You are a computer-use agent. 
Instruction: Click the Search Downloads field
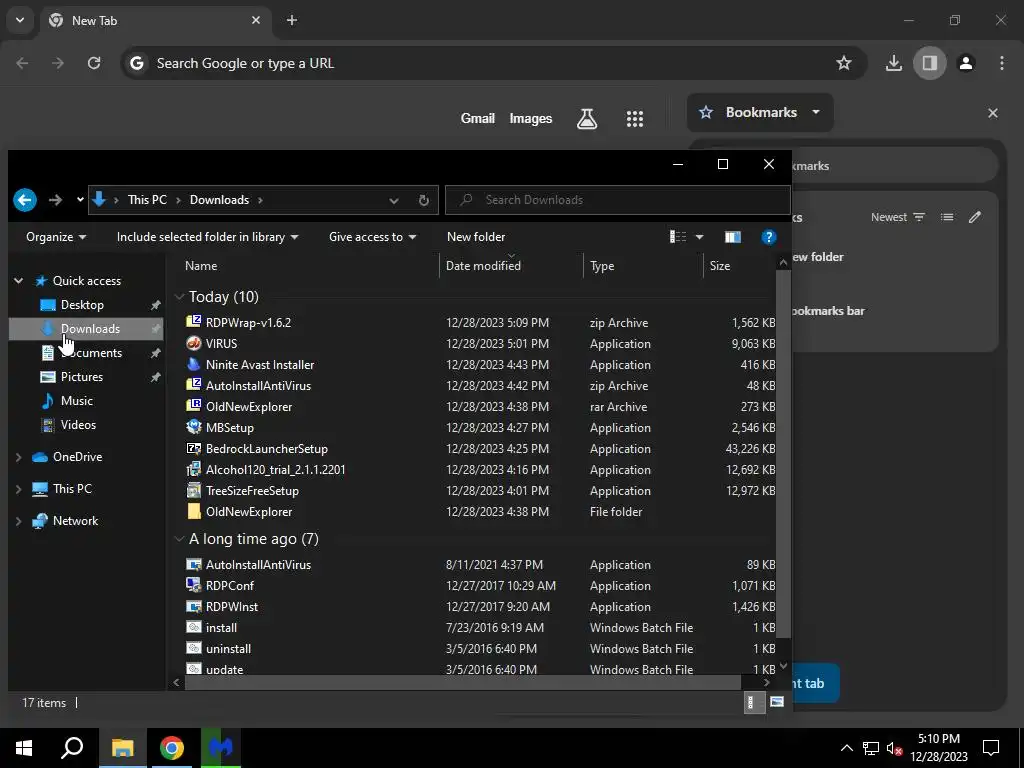point(618,200)
